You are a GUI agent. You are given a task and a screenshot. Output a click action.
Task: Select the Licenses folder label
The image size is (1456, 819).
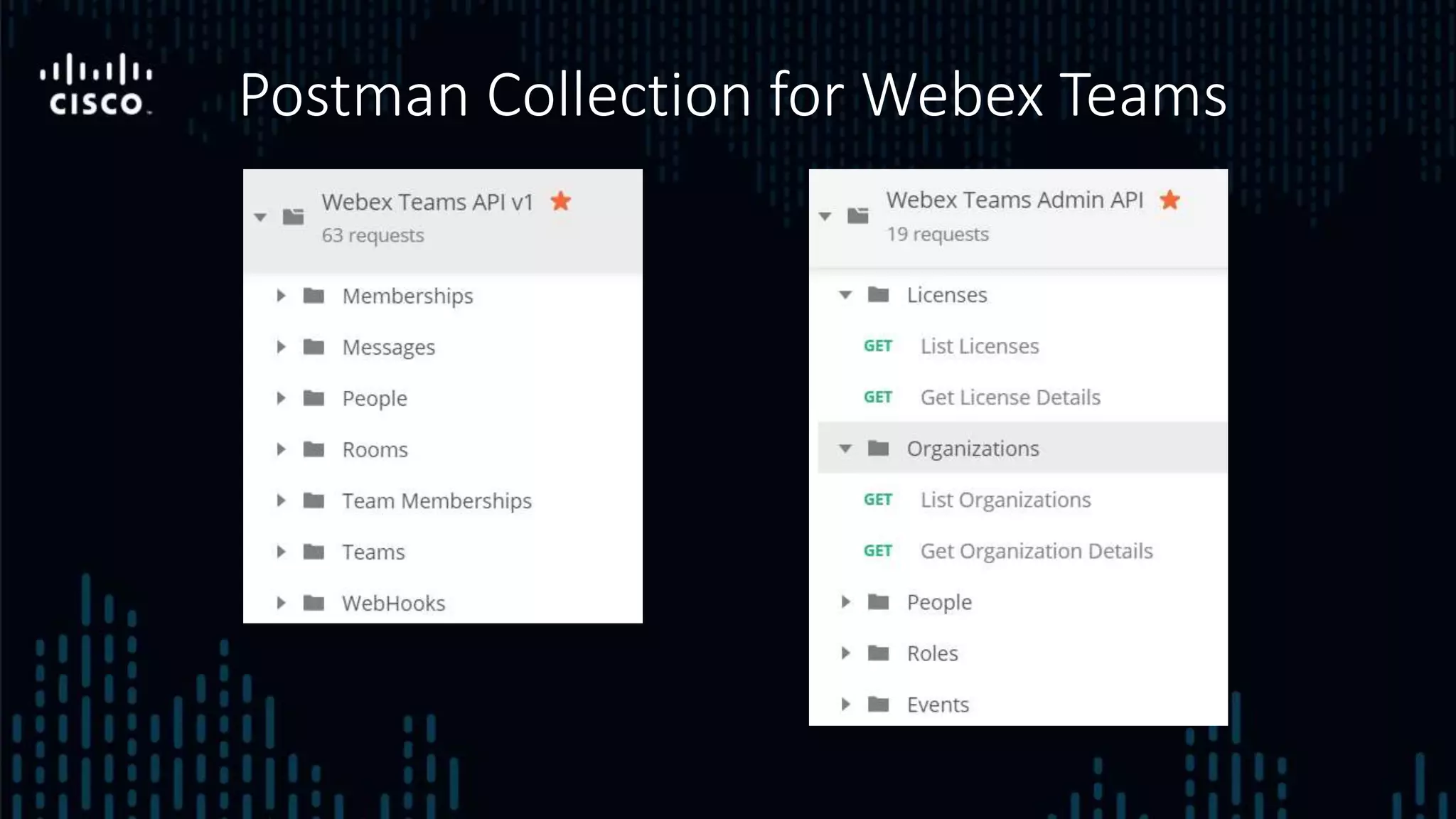947,294
